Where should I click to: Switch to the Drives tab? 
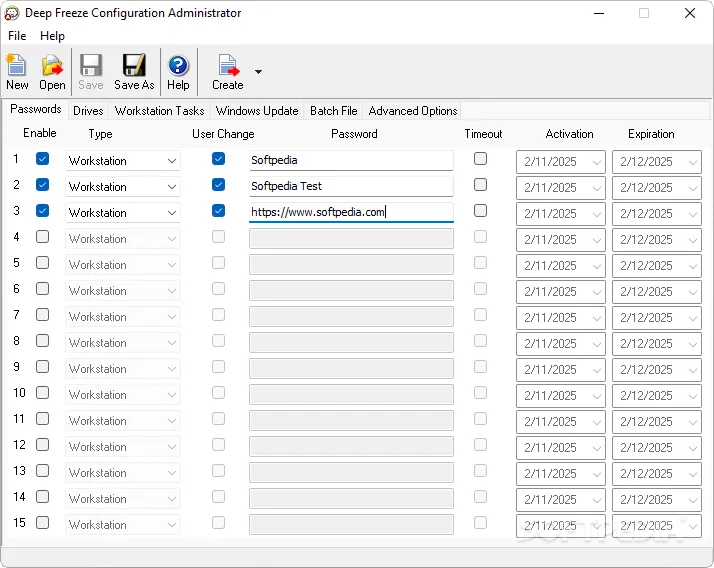[88, 111]
